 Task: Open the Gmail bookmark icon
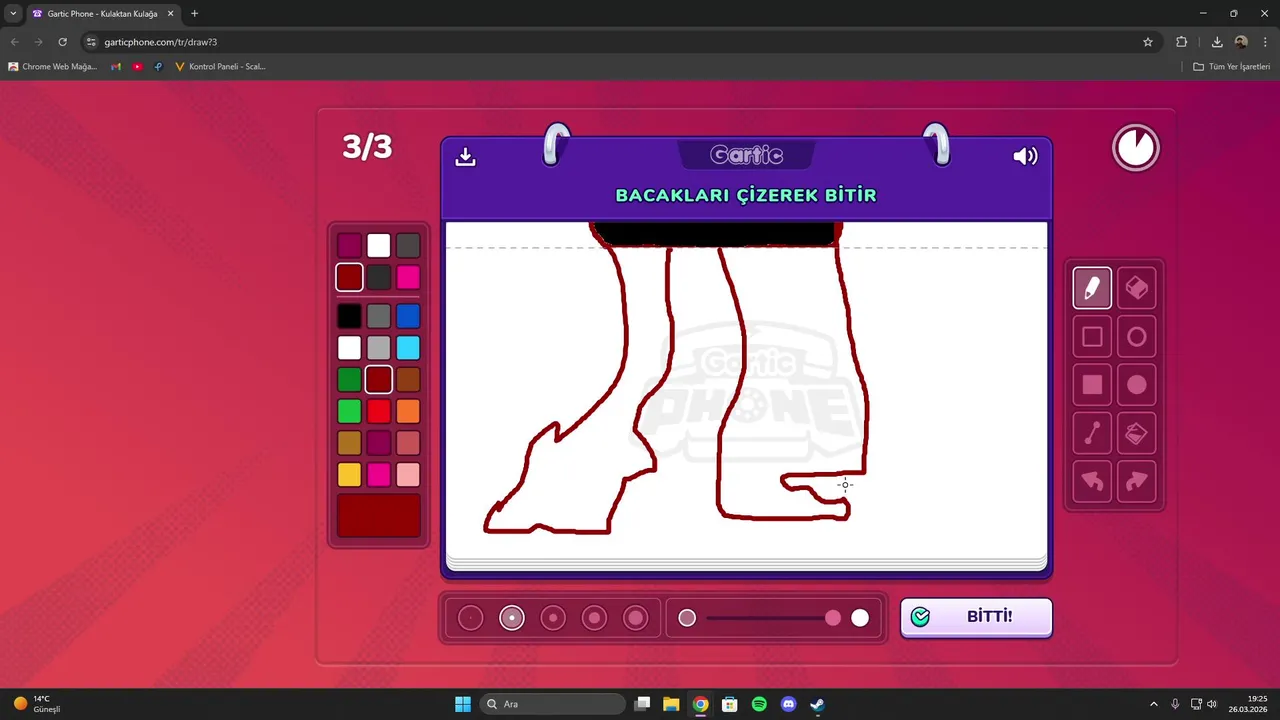(x=116, y=67)
